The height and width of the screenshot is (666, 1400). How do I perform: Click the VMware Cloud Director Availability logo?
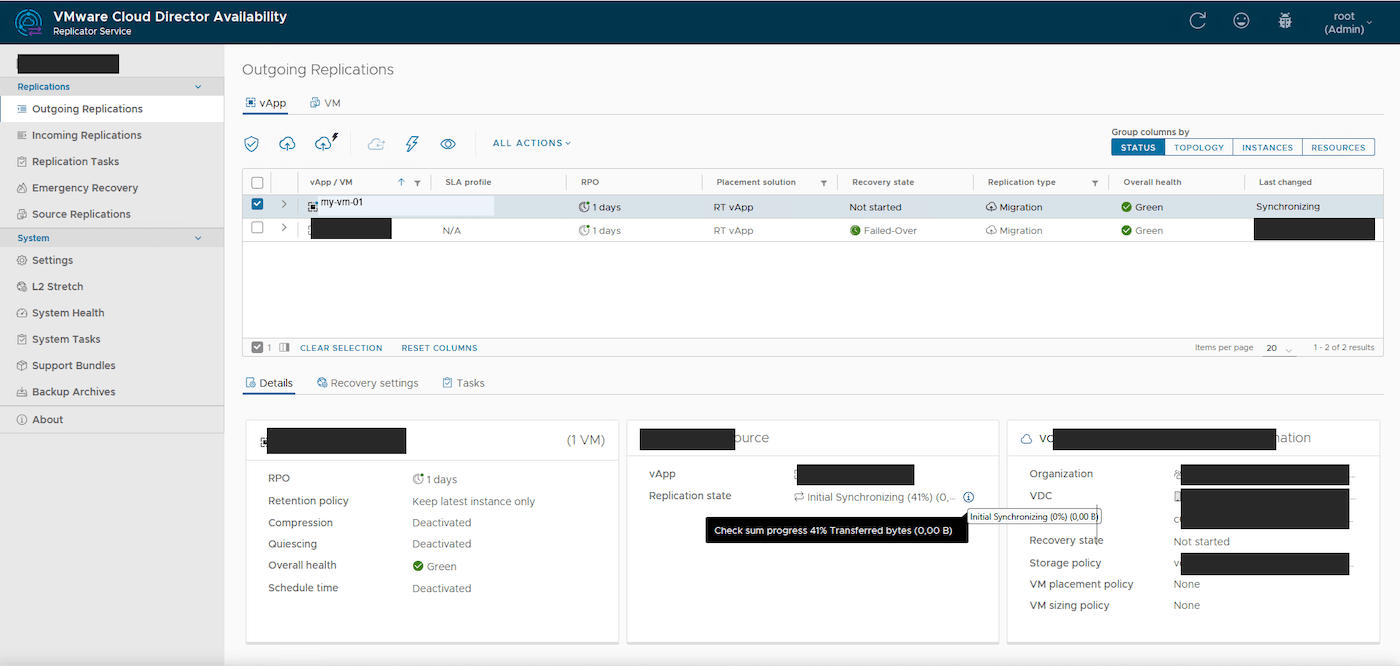(x=30, y=22)
